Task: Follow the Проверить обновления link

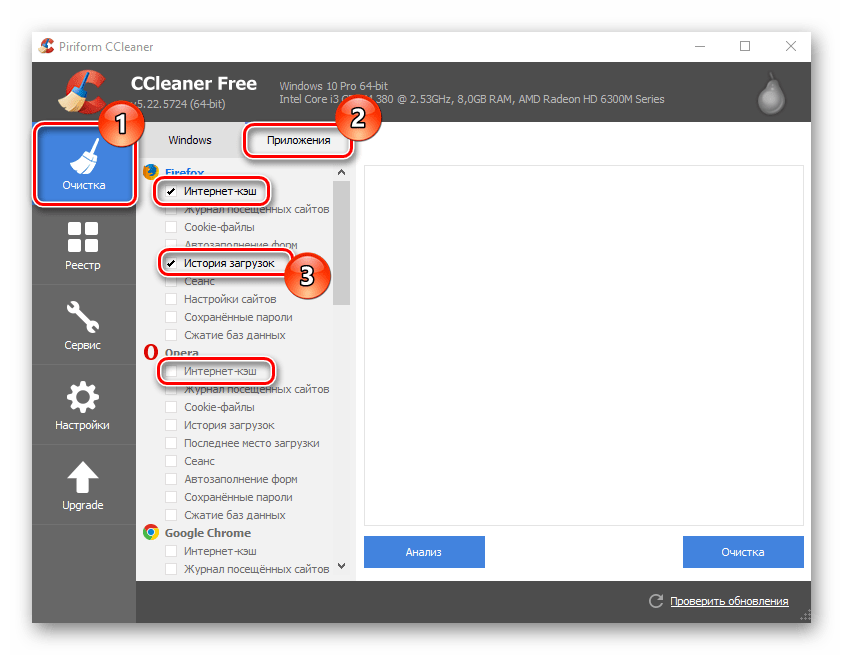Action: coord(729,601)
